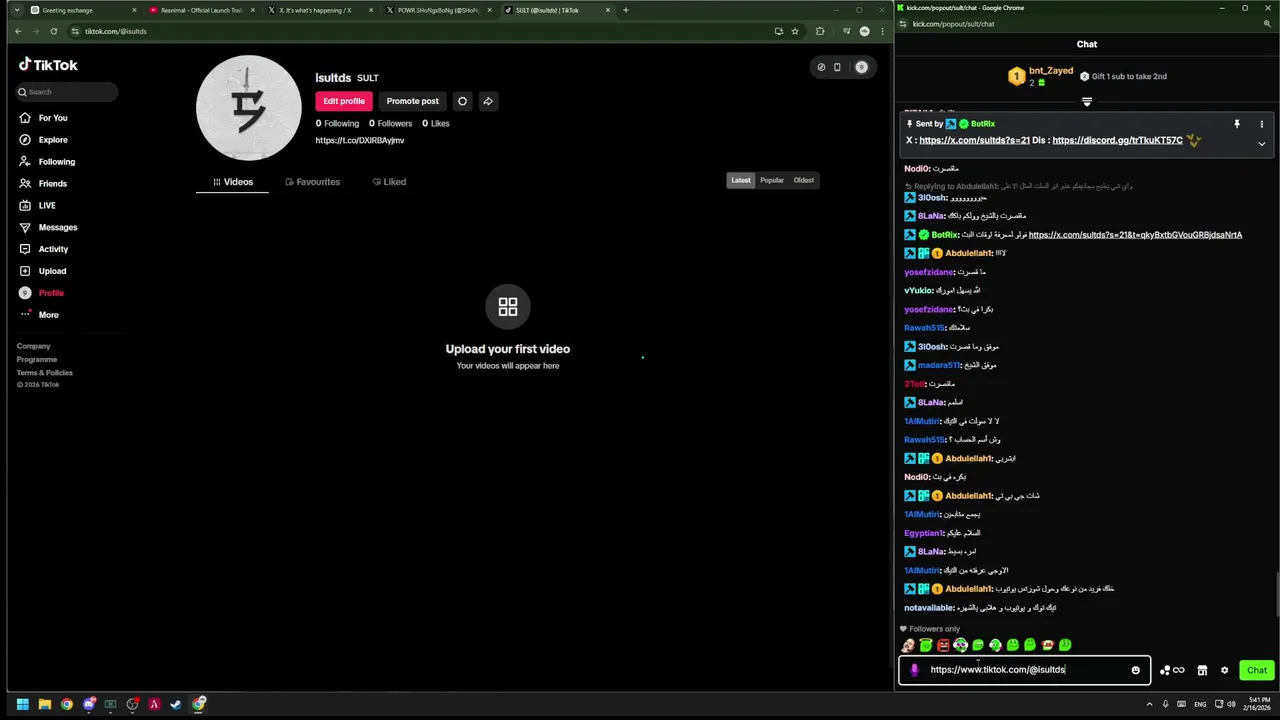This screenshot has height=720, width=1280.
Task: Send message with green Chat button
Action: click(x=1257, y=670)
